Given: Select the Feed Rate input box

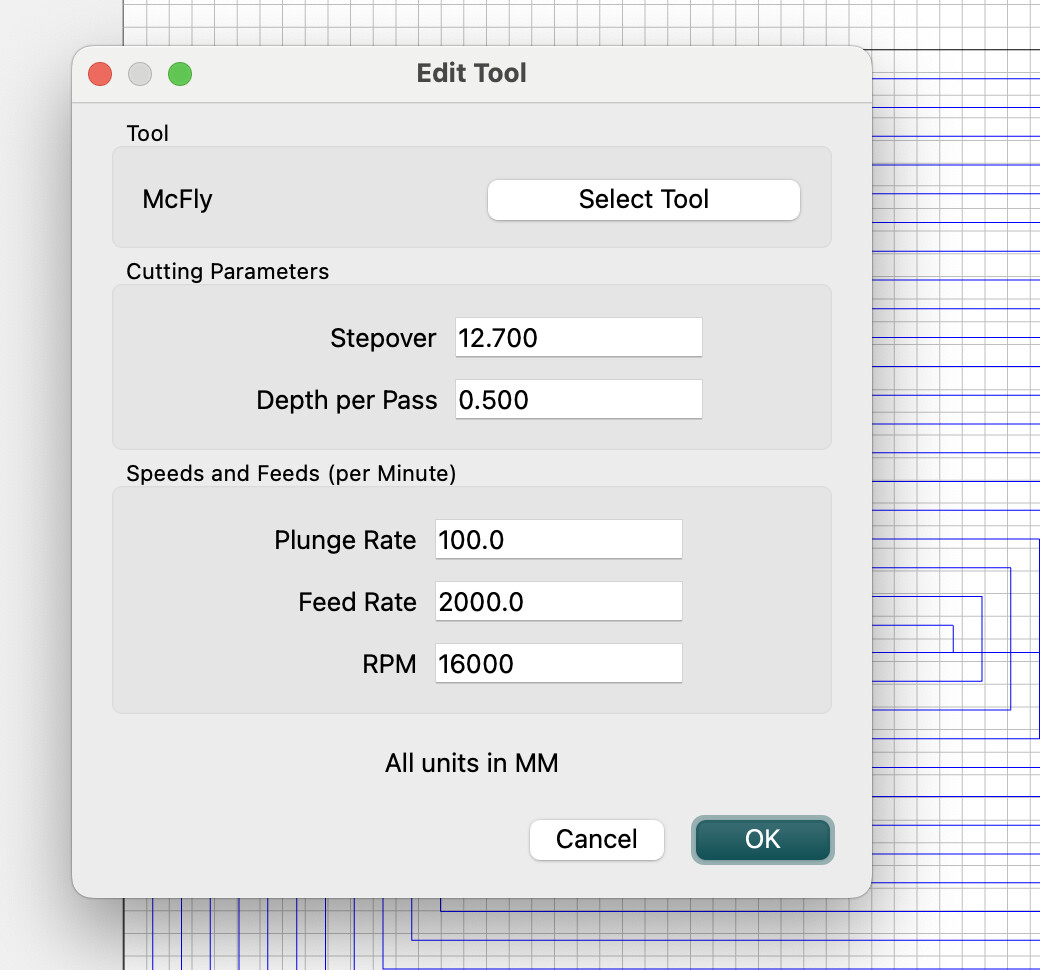Looking at the screenshot, I should click(x=558, y=602).
